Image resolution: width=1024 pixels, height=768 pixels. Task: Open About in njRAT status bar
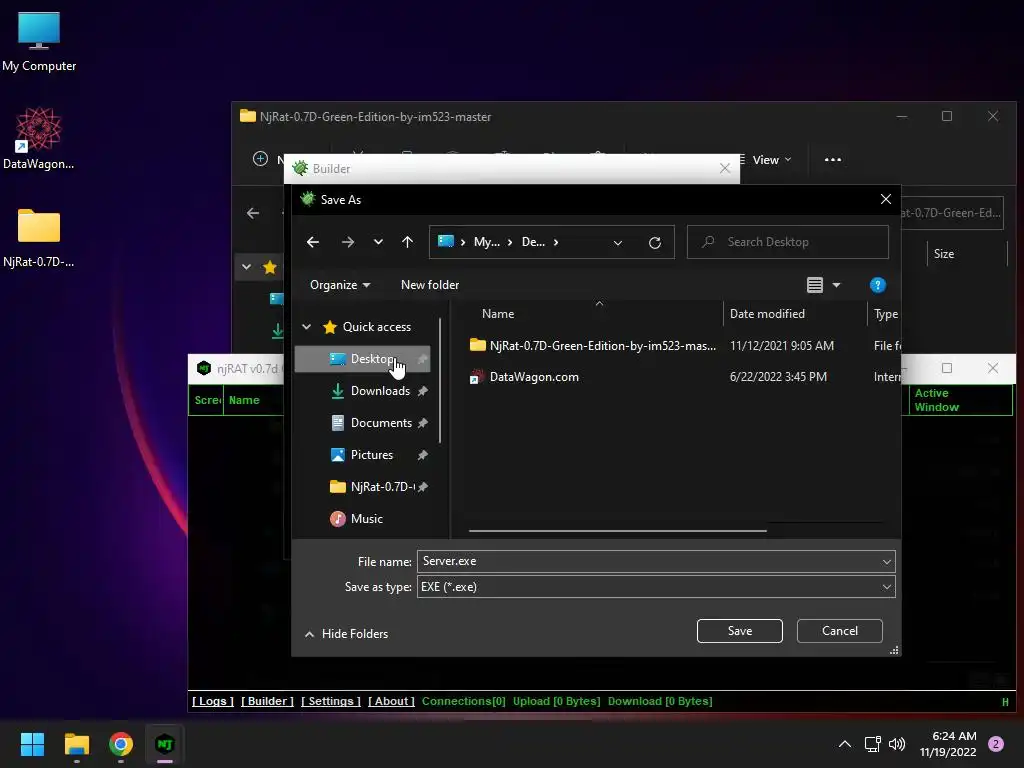point(391,701)
